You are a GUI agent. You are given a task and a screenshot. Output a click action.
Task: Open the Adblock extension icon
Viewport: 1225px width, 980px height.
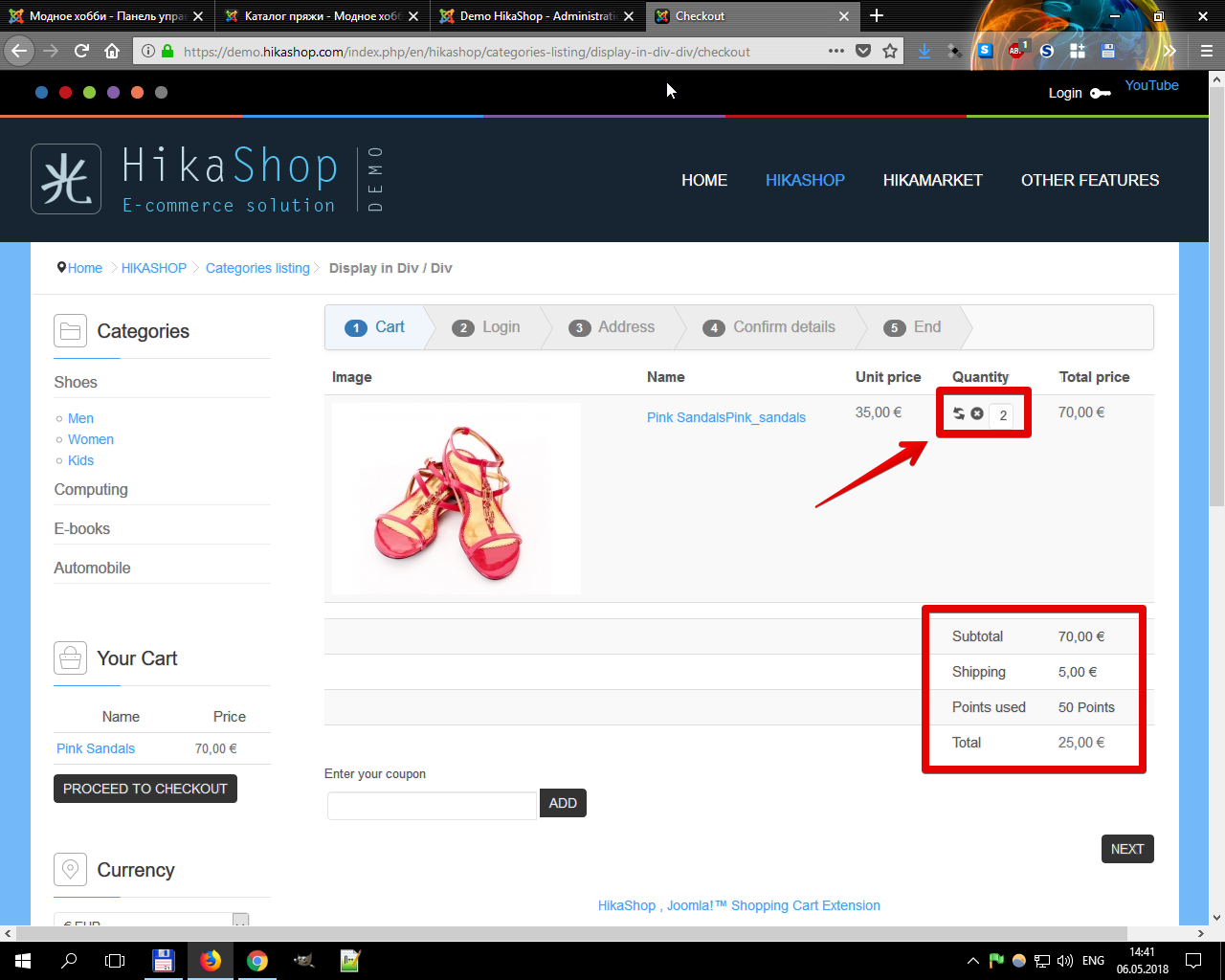coord(1016,51)
